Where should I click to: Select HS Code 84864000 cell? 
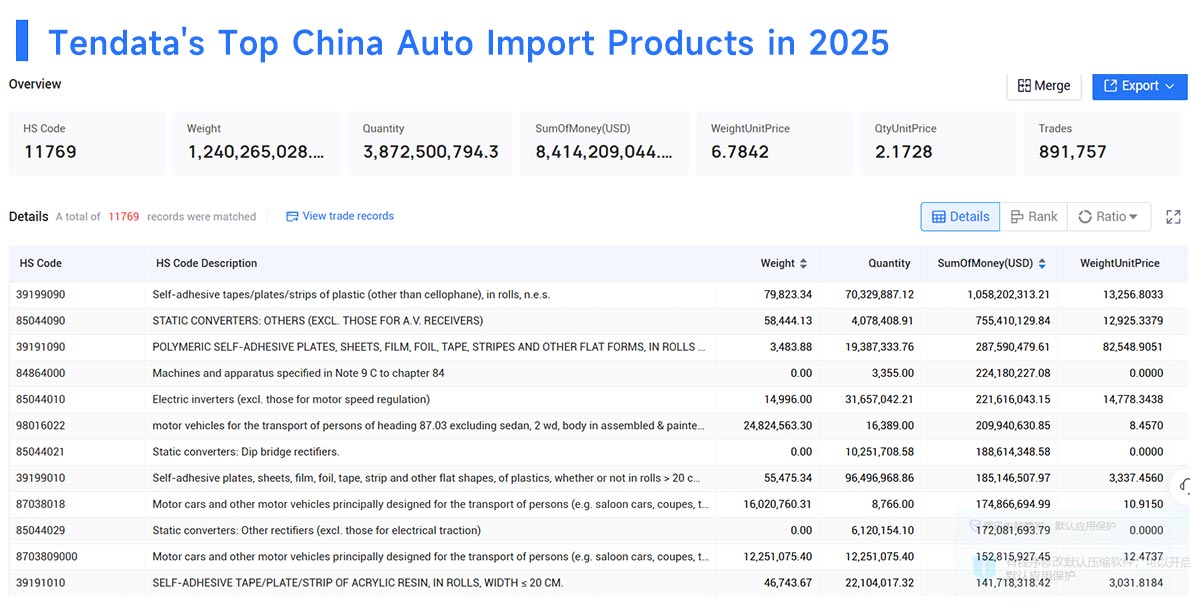[40, 373]
